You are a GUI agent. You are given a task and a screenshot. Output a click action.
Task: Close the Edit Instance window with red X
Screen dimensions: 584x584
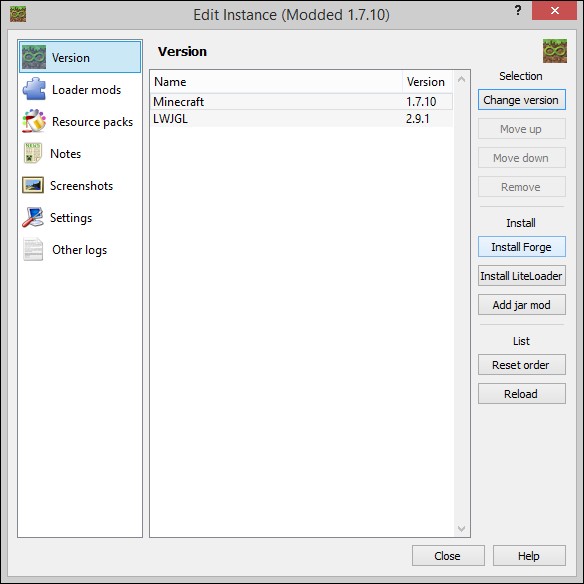pos(555,10)
